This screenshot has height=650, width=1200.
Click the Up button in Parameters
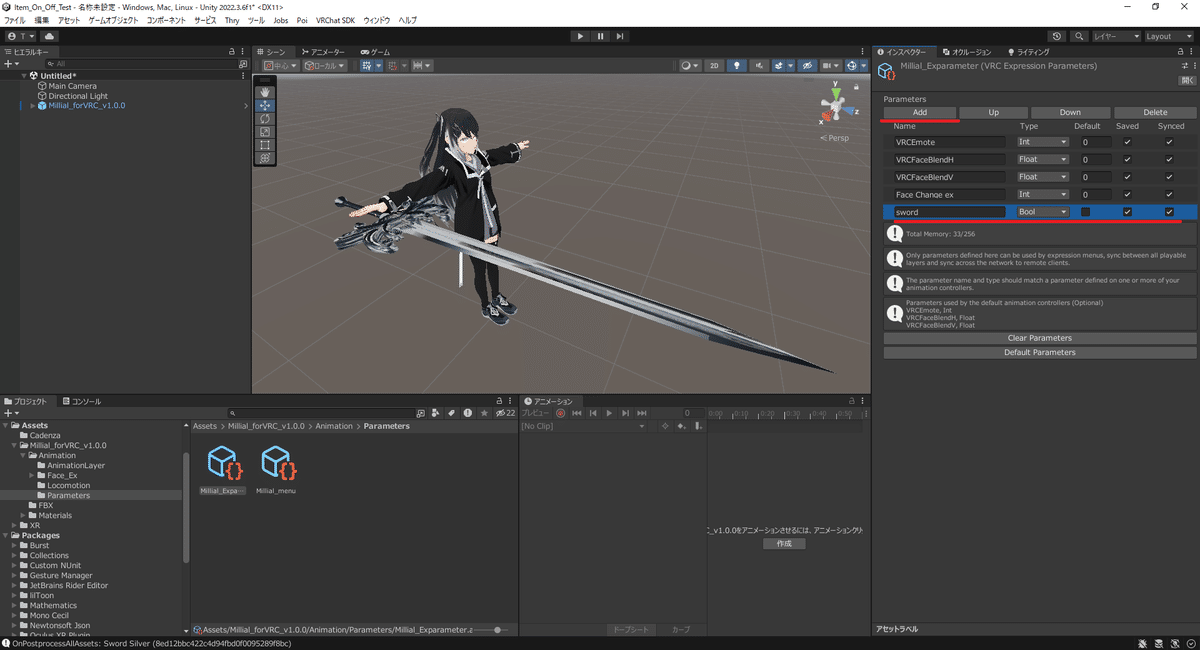point(993,112)
